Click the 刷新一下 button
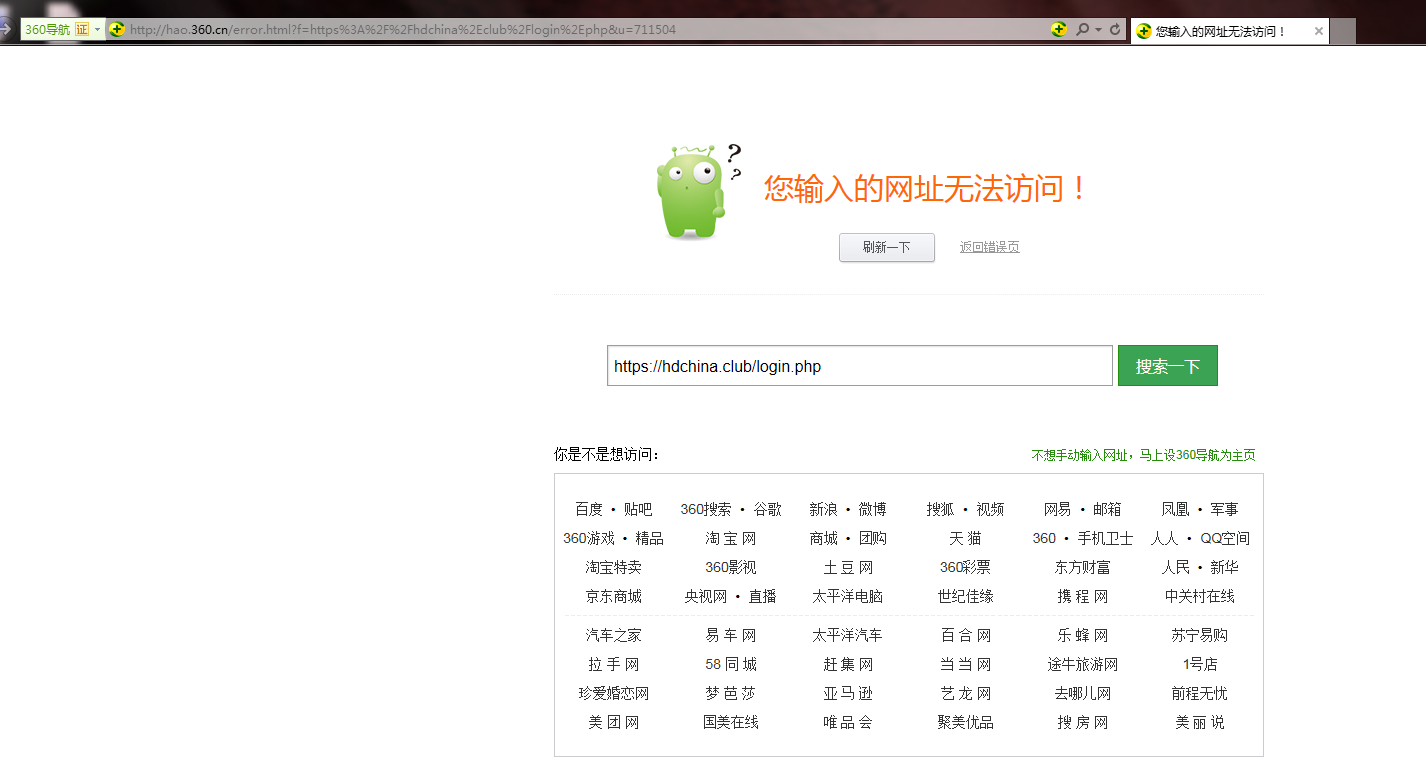Screen dimensions: 1426x780 pos(887,248)
